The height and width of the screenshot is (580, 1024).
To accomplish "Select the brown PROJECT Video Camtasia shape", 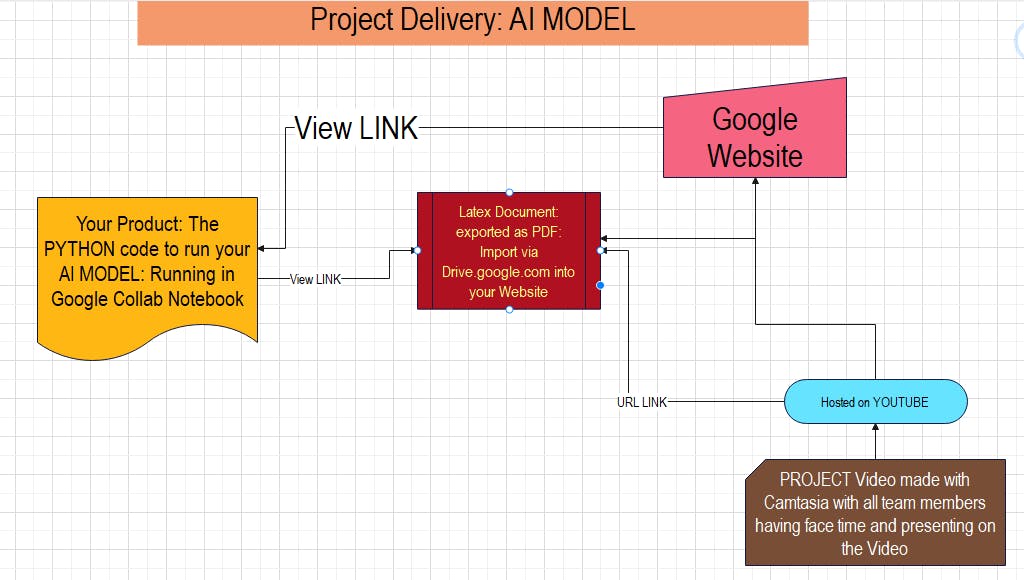I will pyautogui.click(x=875, y=513).
